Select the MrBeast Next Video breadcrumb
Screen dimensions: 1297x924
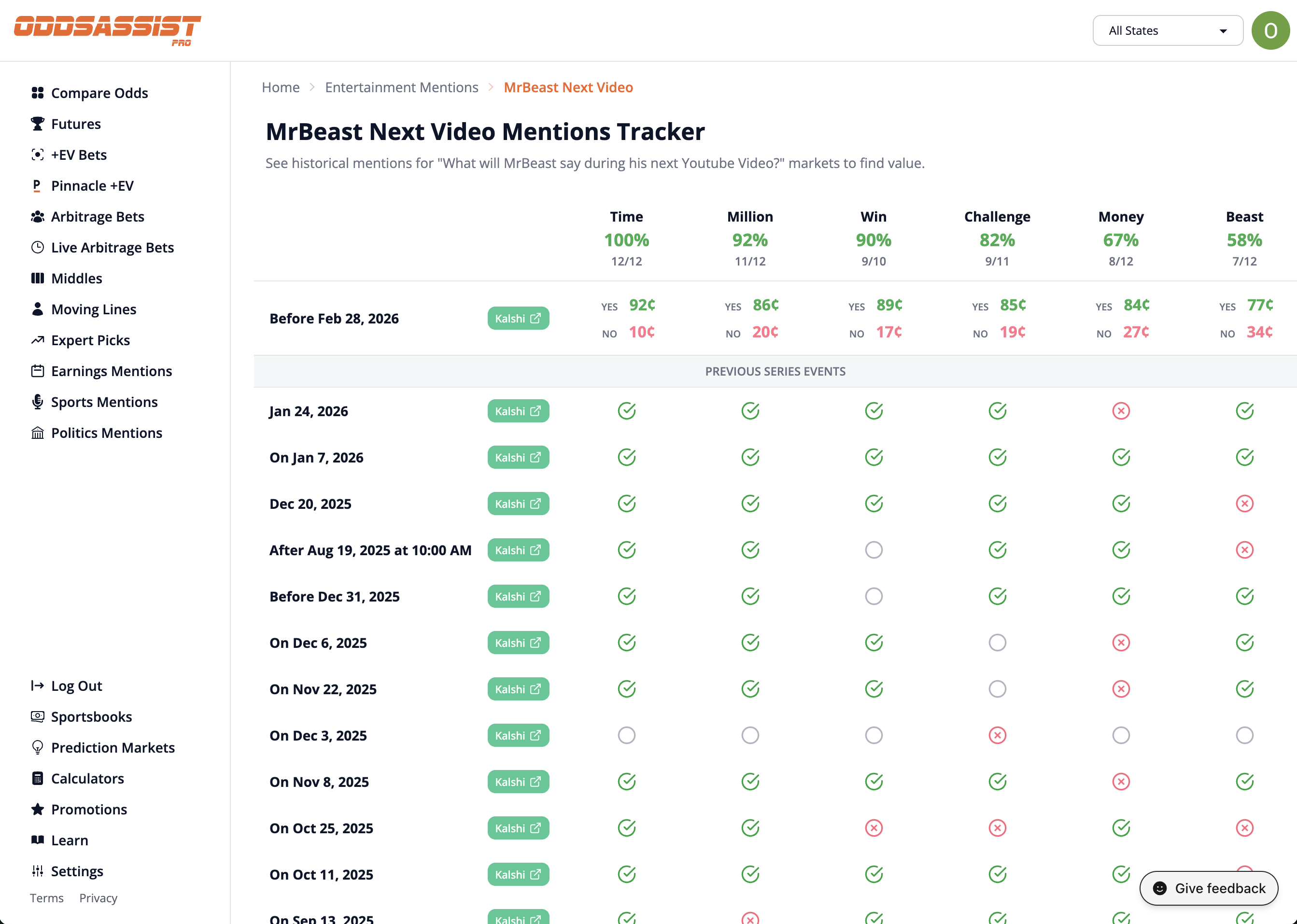(x=568, y=87)
